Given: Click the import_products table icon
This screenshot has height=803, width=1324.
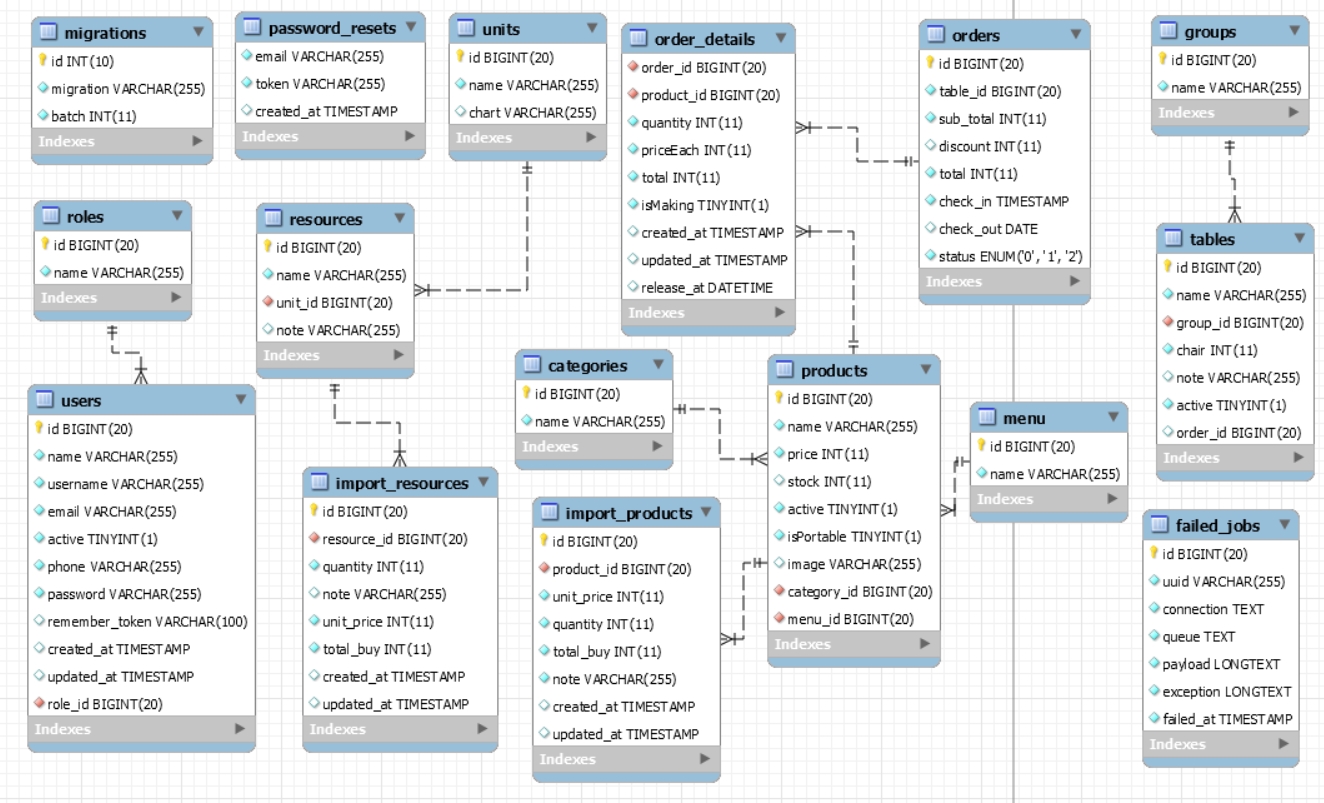Looking at the screenshot, I should coord(549,513).
